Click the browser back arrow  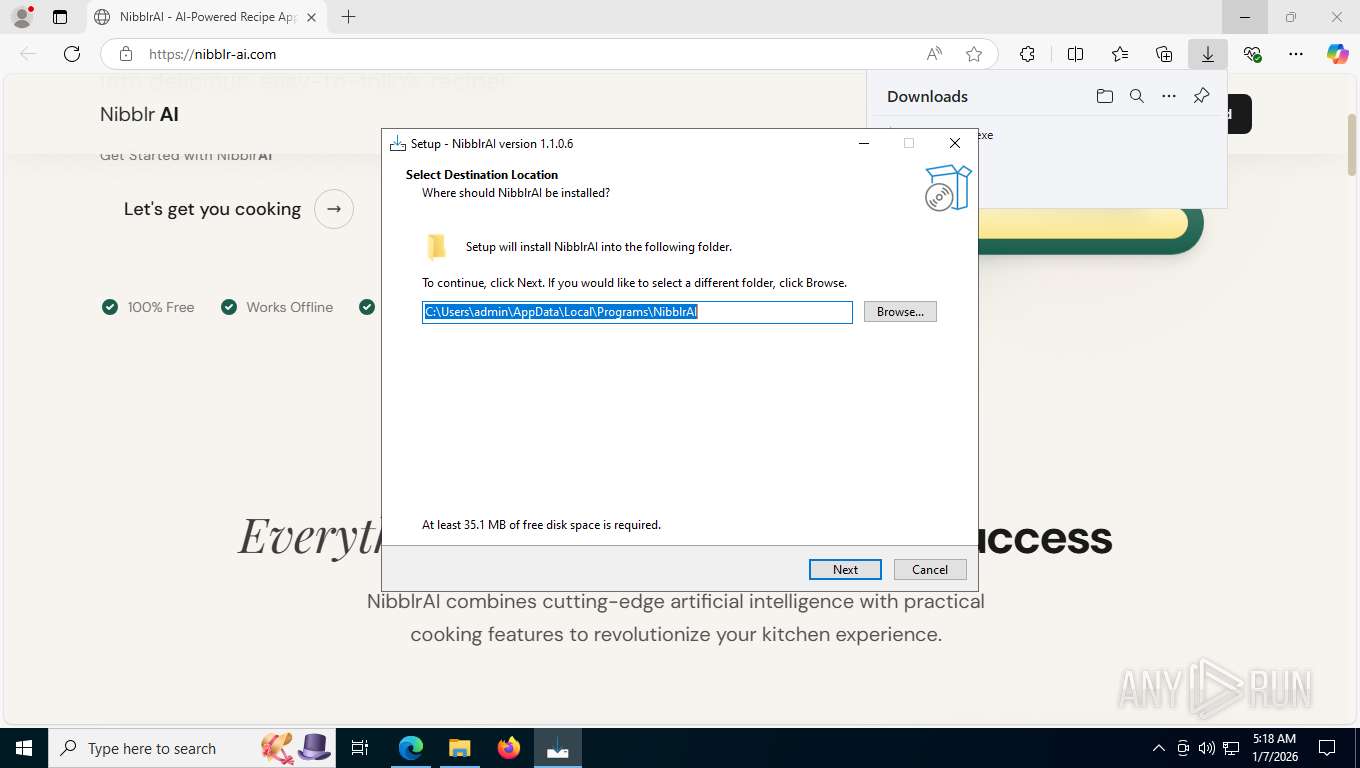28,54
